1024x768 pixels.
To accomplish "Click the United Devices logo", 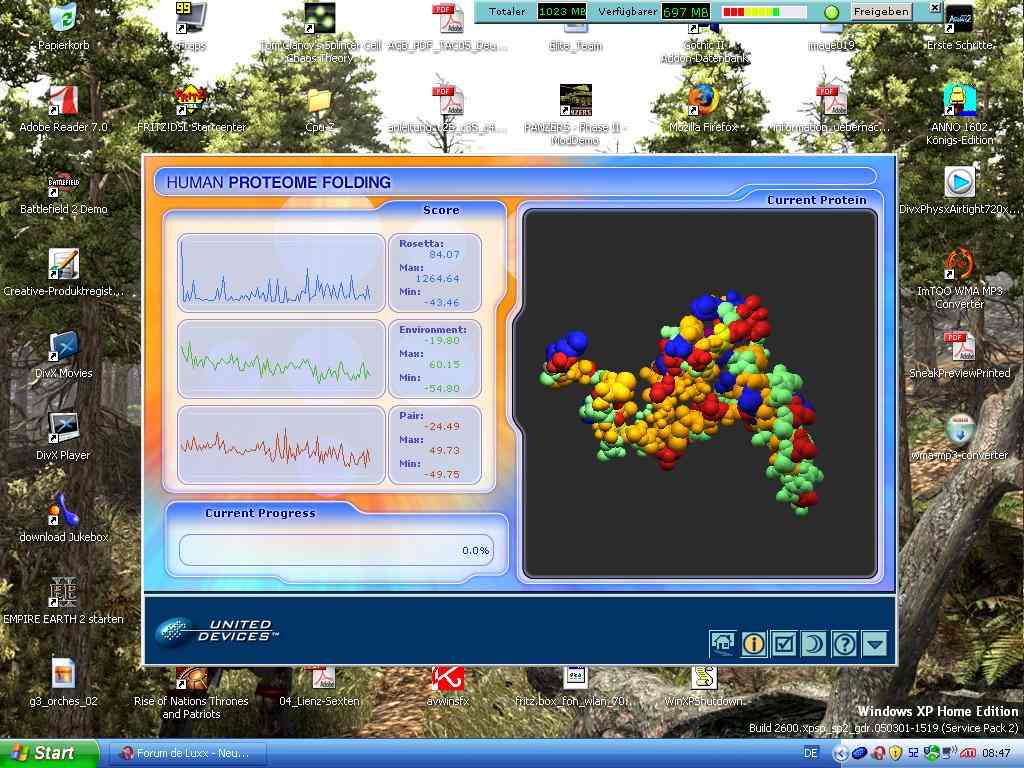I will click(x=217, y=631).
